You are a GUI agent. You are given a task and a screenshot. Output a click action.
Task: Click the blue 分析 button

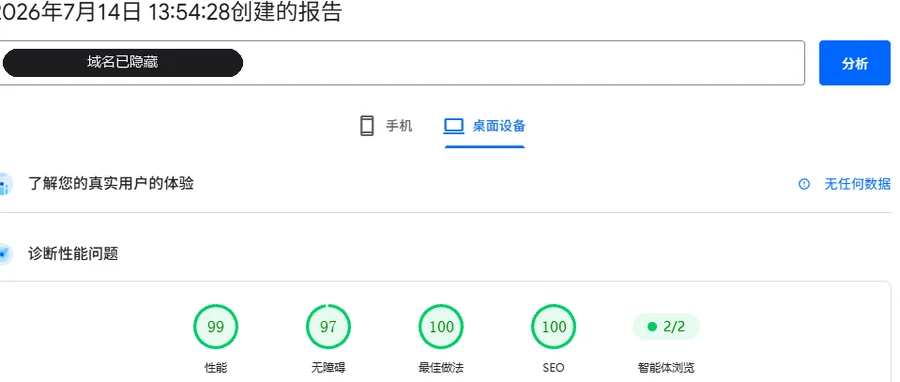tap(855, 63)
